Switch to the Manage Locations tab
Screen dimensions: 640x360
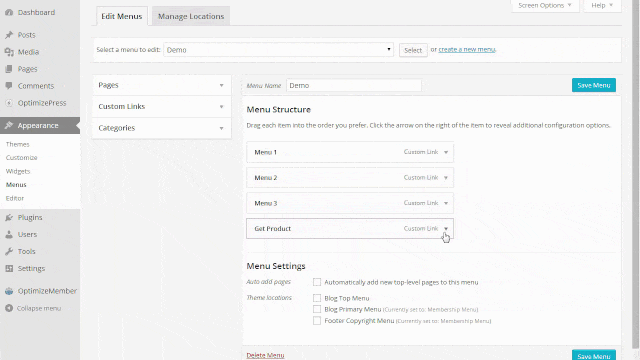click(191, 16)
